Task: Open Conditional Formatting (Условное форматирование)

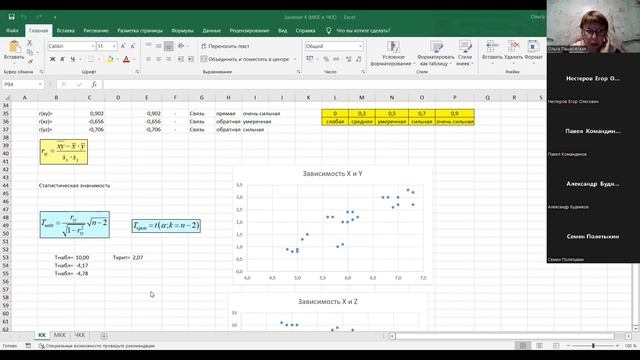Action: pos(393,53)
